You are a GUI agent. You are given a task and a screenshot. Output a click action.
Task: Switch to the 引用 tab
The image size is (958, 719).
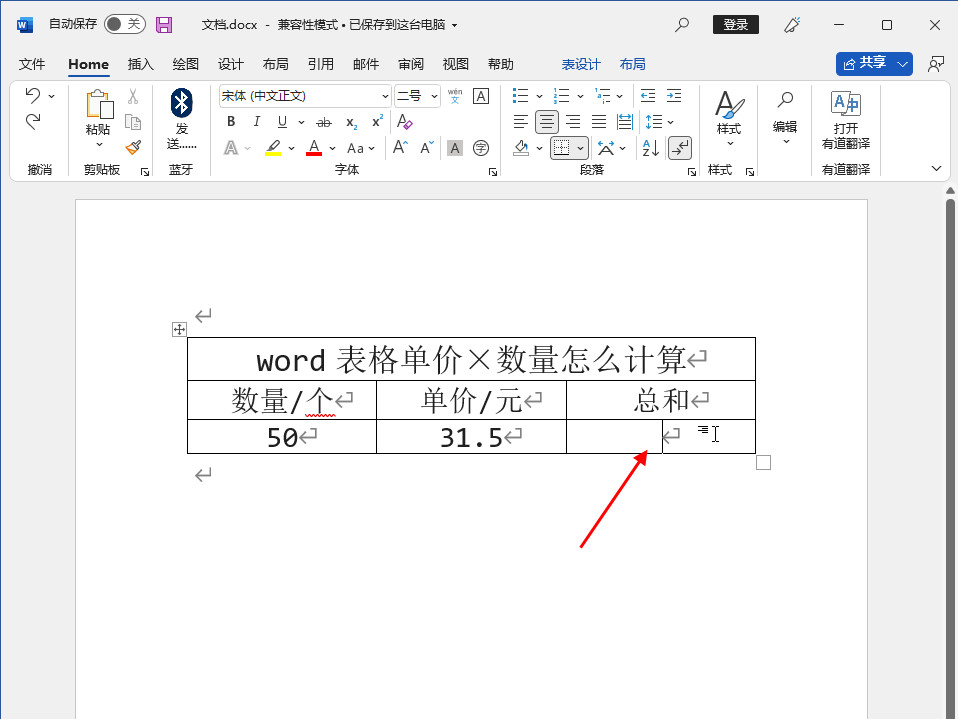(x=321, y=64)
